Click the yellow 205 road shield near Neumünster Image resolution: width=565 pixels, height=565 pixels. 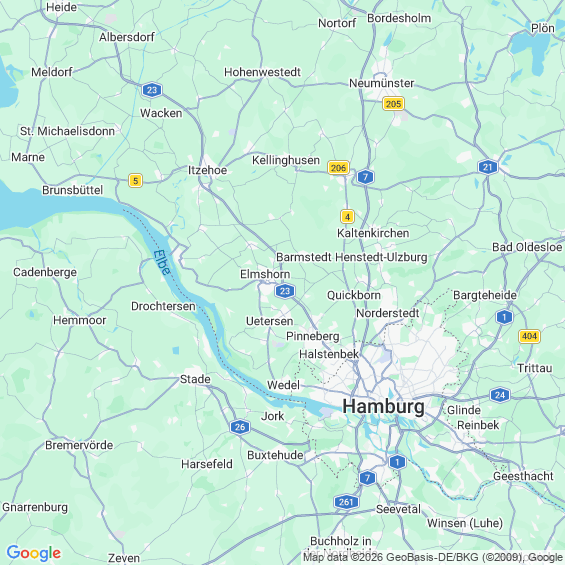[x=393, y=104]
